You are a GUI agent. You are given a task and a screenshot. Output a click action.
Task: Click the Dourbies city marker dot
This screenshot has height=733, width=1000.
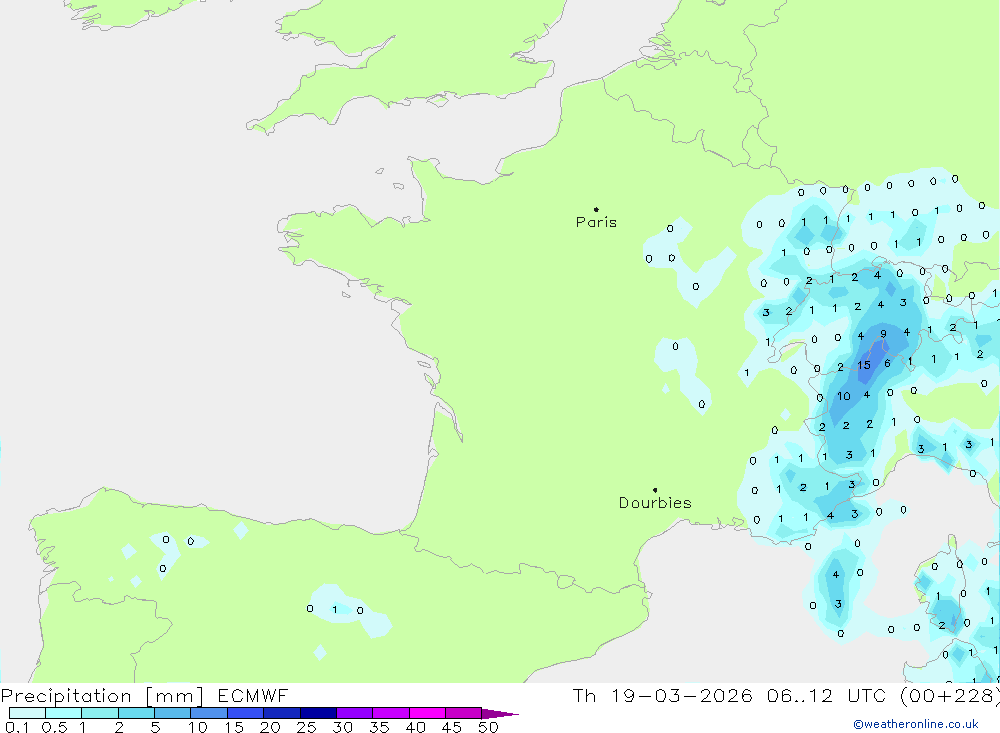click(x=655, y=490)
